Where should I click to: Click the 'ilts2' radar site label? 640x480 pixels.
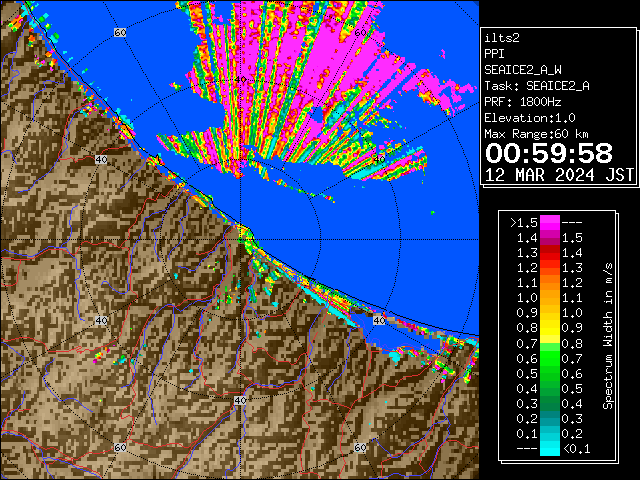(502, 38)
